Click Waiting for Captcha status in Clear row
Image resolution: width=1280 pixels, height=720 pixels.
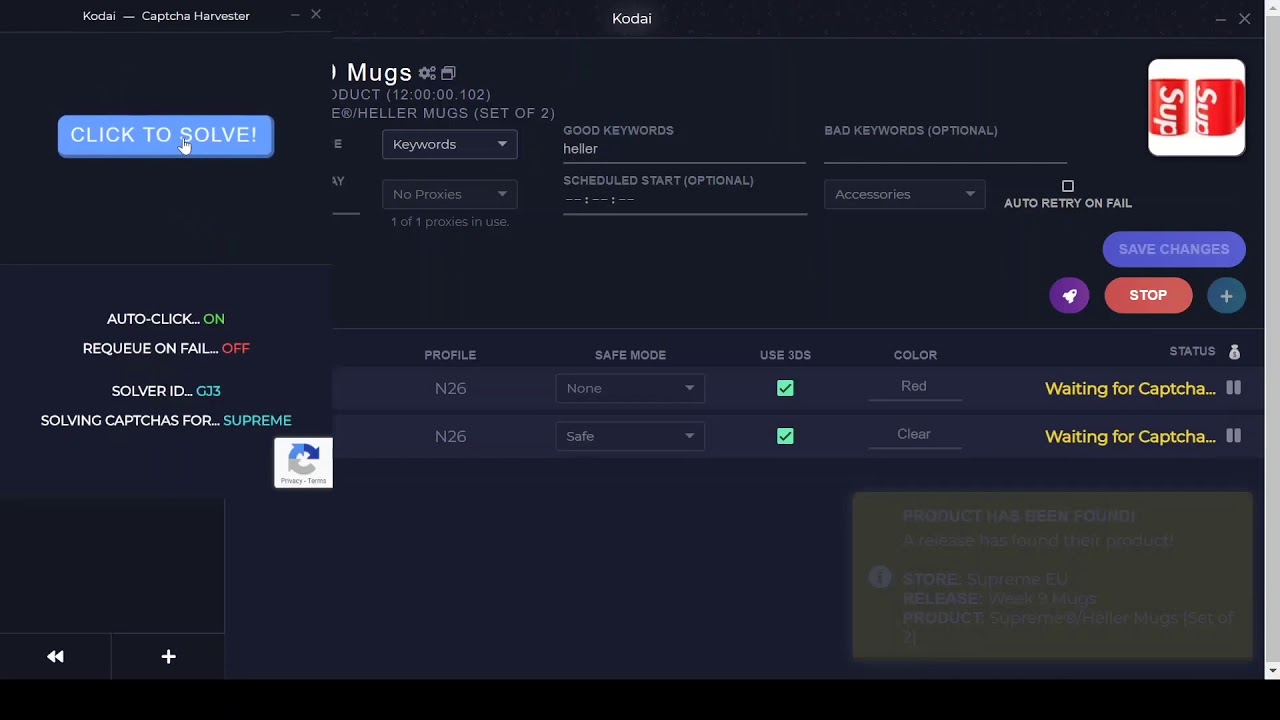pos(1130,436)
